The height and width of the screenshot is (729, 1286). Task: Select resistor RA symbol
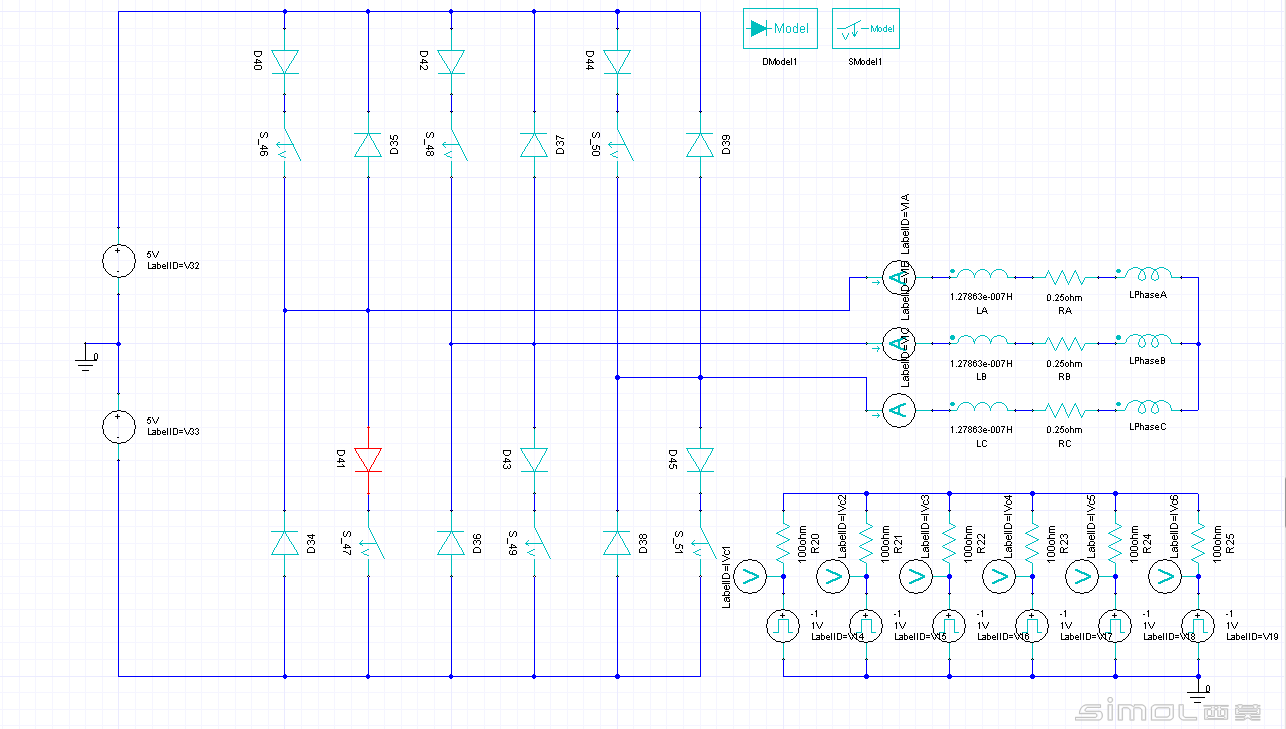(1064, 277)
